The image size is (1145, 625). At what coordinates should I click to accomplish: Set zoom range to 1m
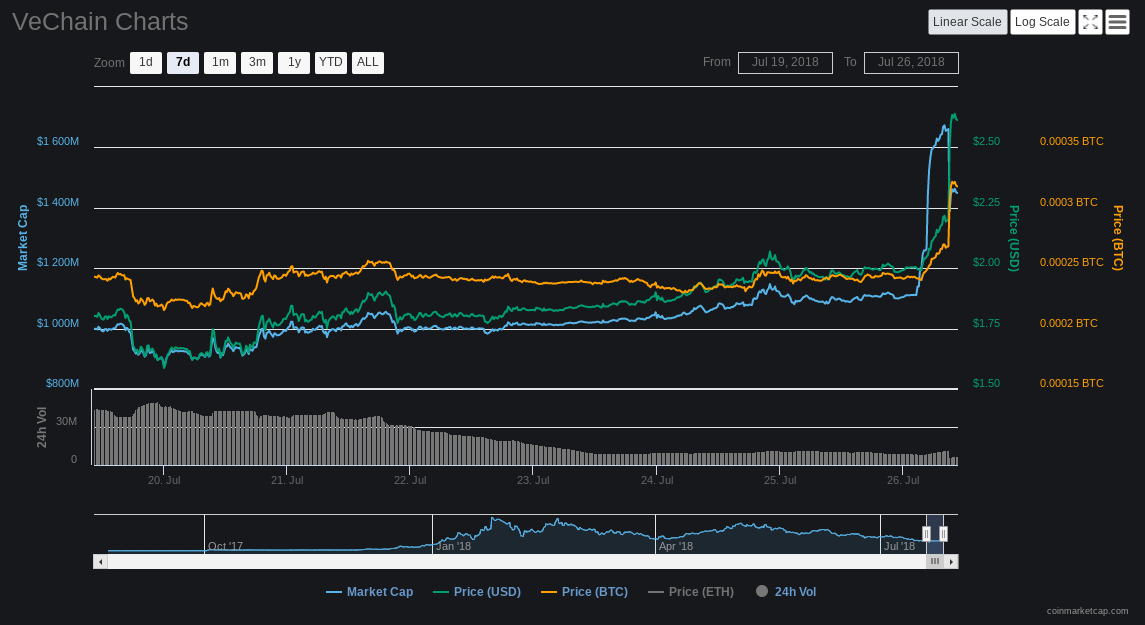(x=220, y=63)
